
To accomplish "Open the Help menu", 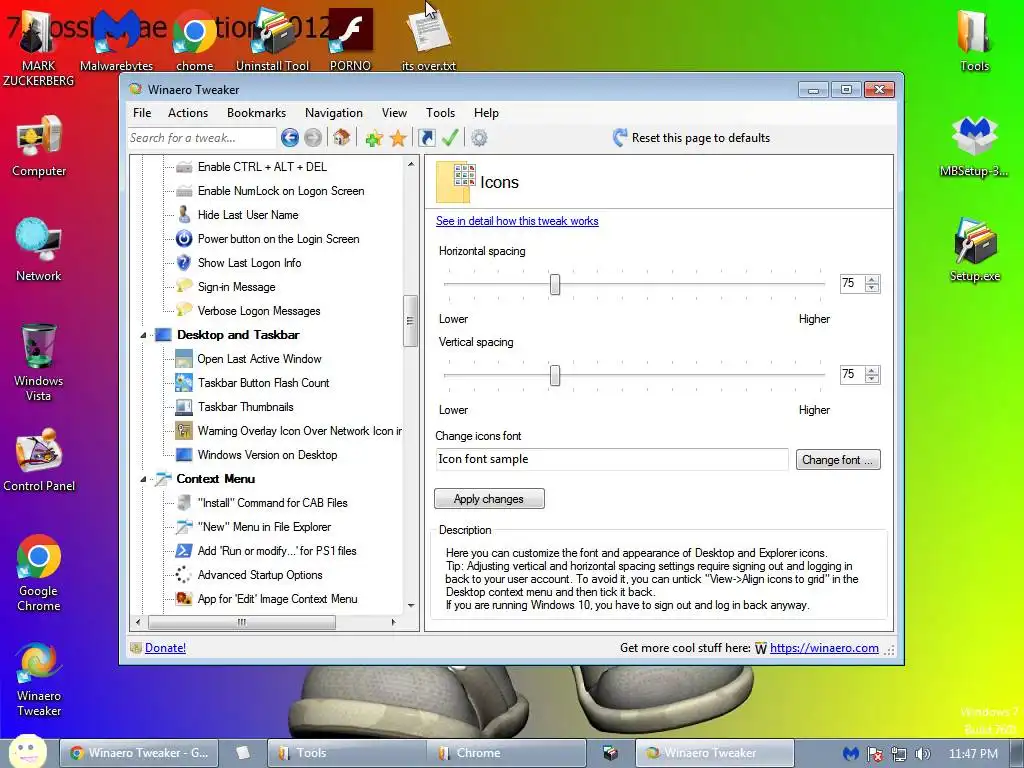I will click(486, 113).
